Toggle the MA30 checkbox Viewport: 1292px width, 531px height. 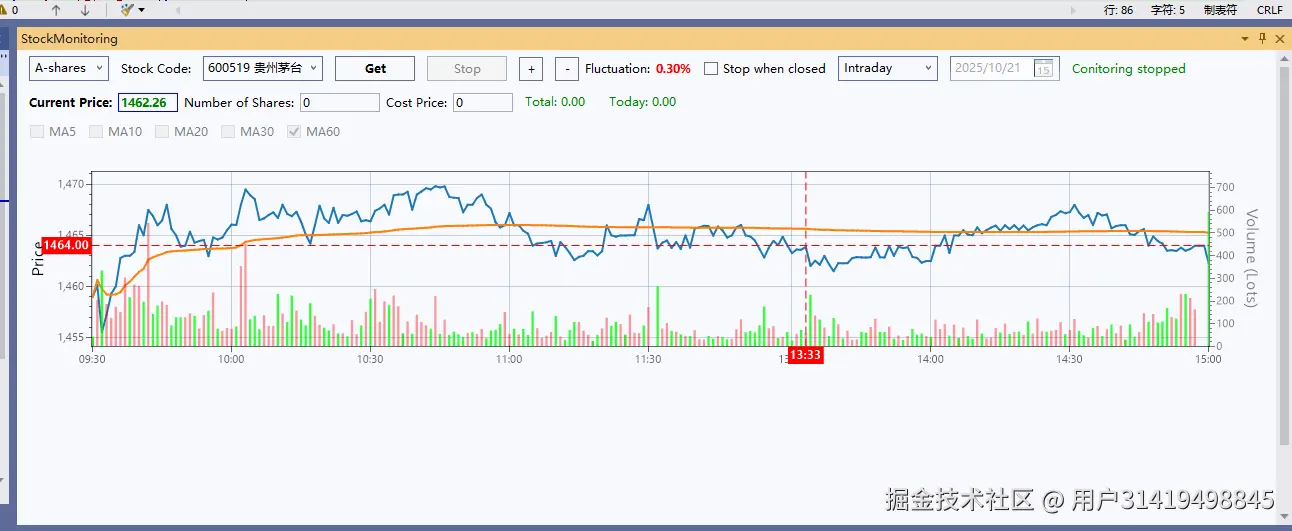(x=228, y=132)
